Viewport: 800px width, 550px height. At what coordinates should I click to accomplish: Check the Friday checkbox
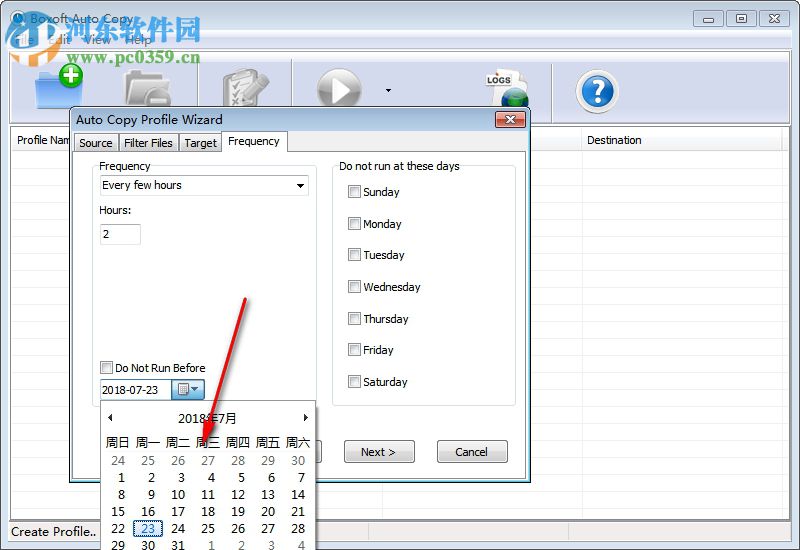(354, 350)
